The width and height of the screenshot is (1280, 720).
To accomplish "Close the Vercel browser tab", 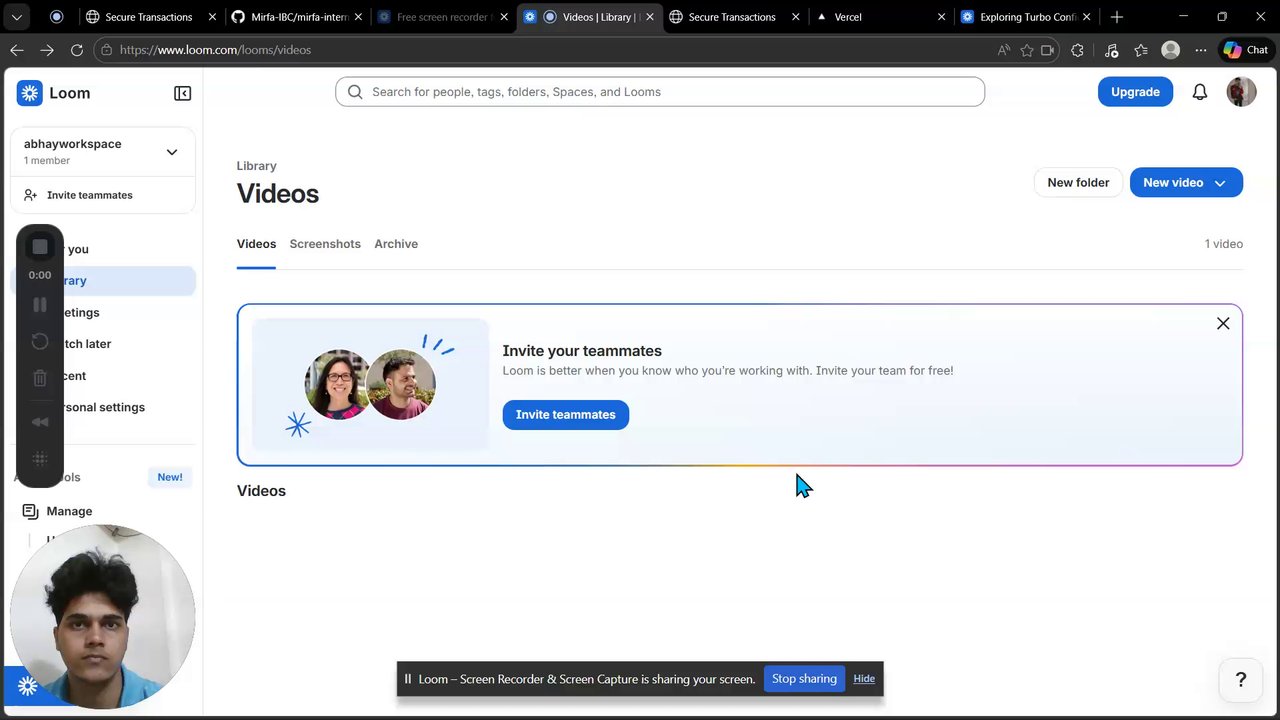I will [941, 17].
